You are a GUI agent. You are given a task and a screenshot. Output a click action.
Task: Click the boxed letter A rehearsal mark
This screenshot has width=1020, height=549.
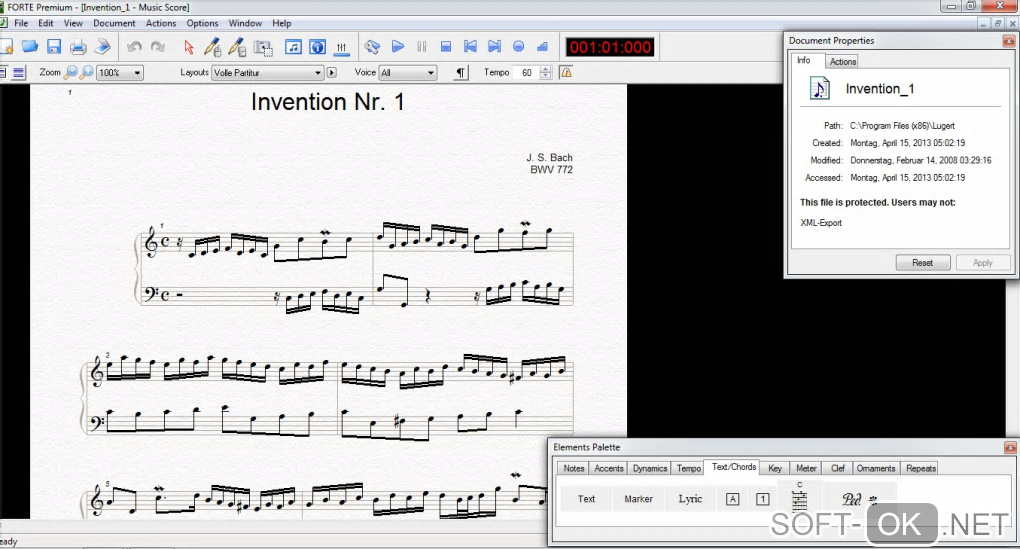[732, 499]
